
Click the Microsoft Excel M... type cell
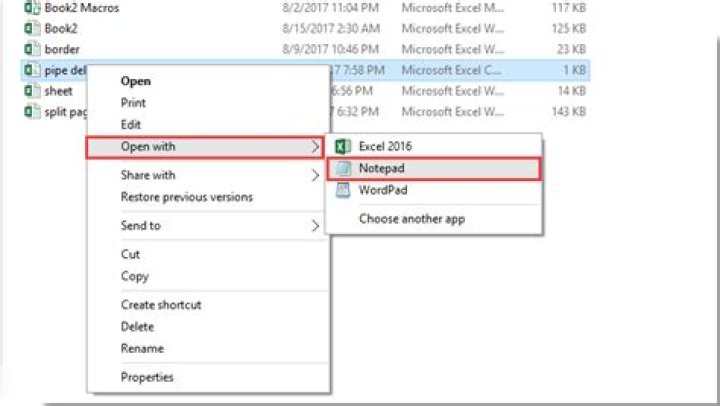[453, 8]
